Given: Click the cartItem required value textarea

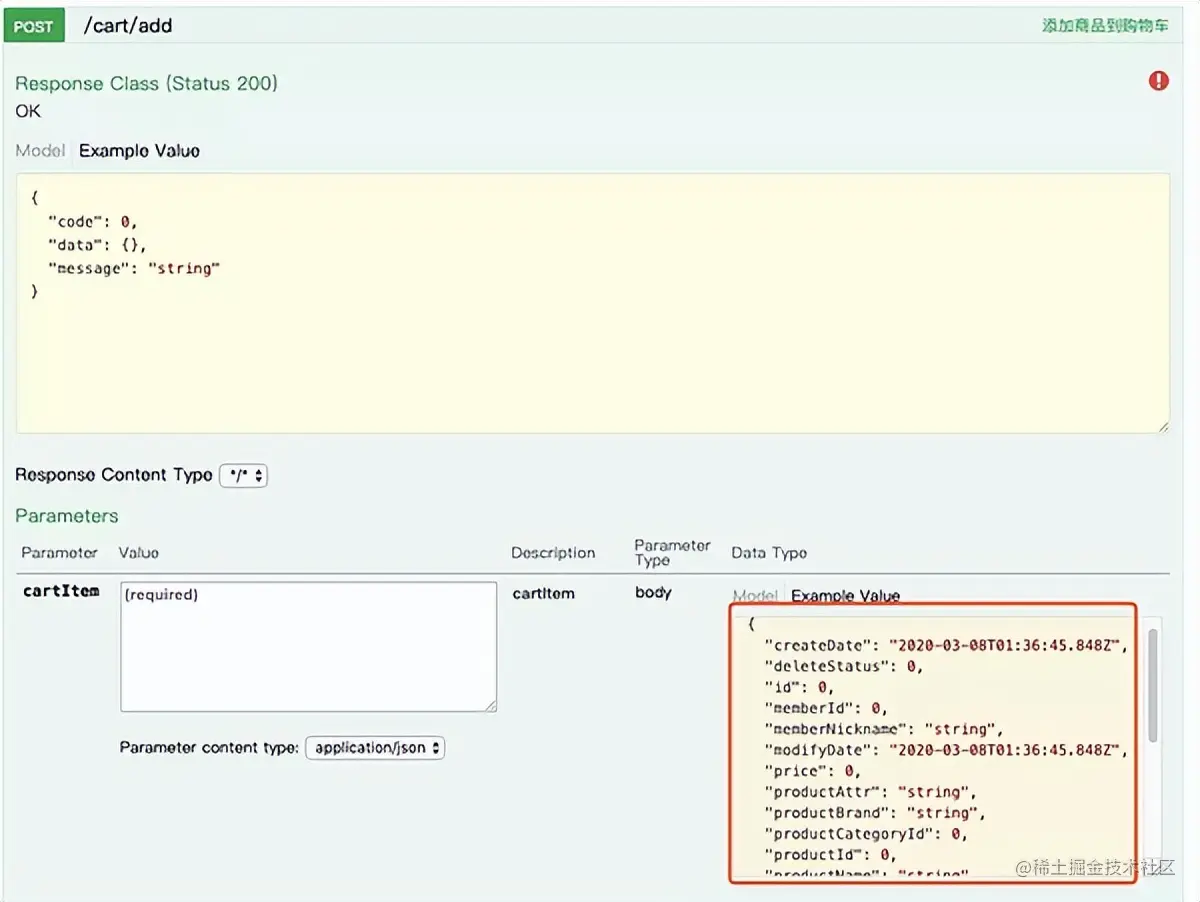Looking at the screenshot, I should tap(308, 647).
